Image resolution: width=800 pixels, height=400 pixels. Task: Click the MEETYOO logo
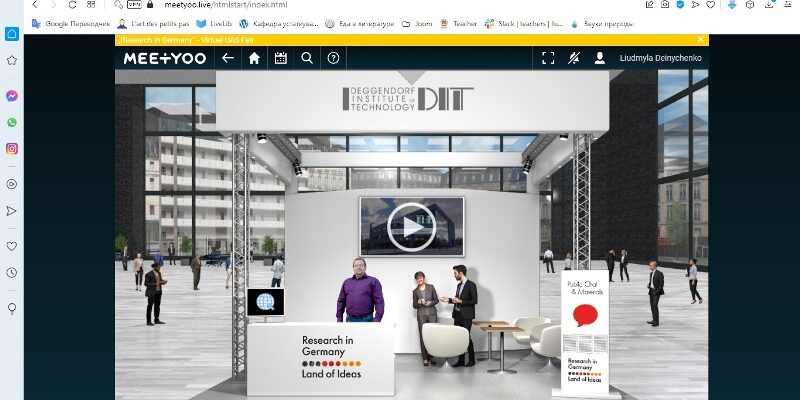pos(165,58)
